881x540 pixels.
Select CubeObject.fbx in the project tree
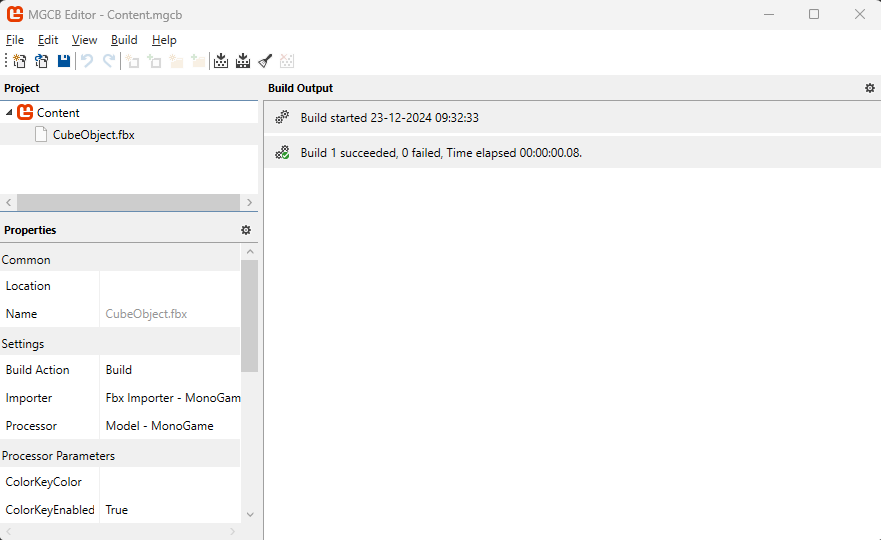pyautogui.click(x=94, y=135)
